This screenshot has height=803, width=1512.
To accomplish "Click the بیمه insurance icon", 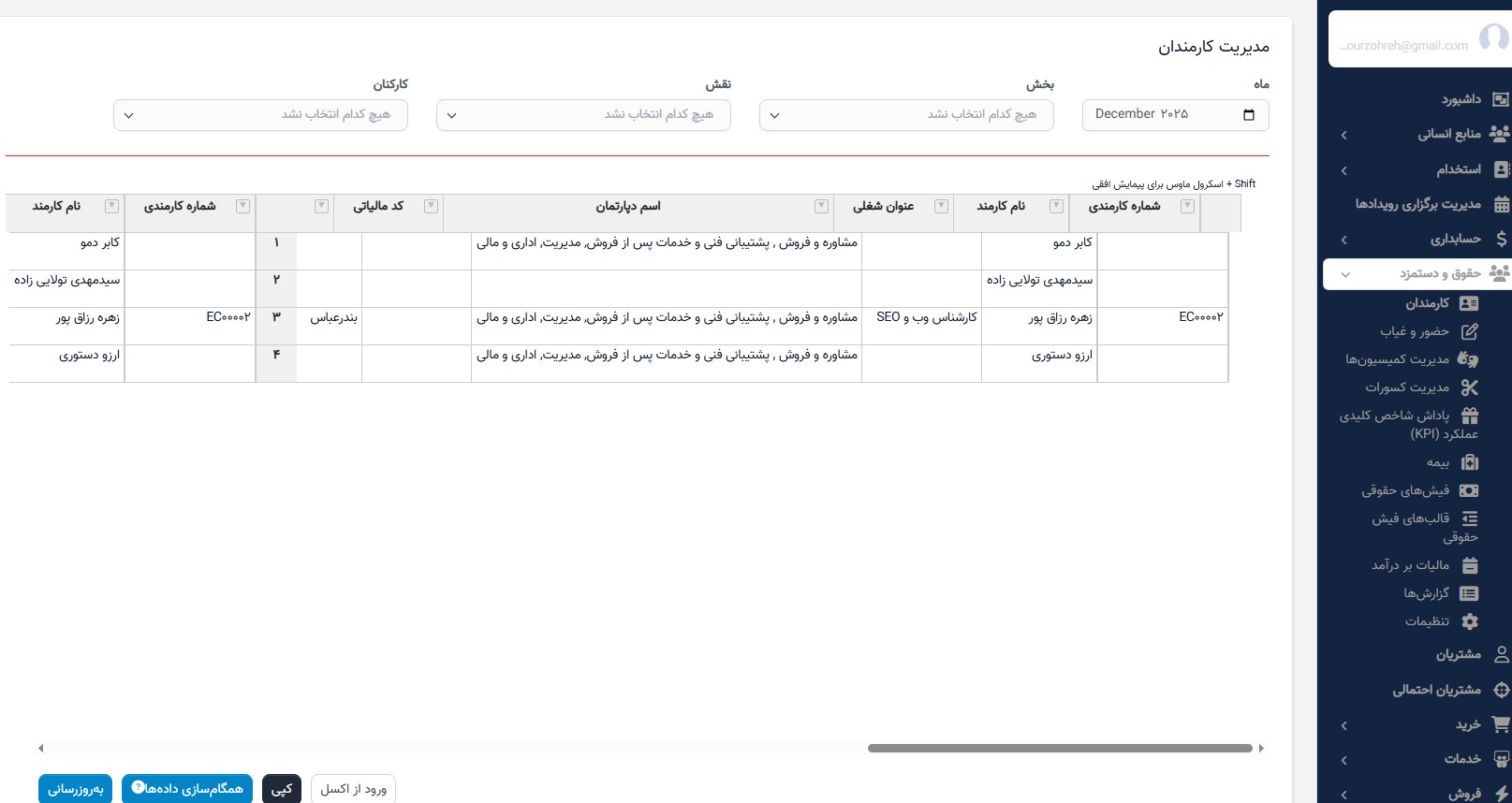I will [x=1470, y=462].
